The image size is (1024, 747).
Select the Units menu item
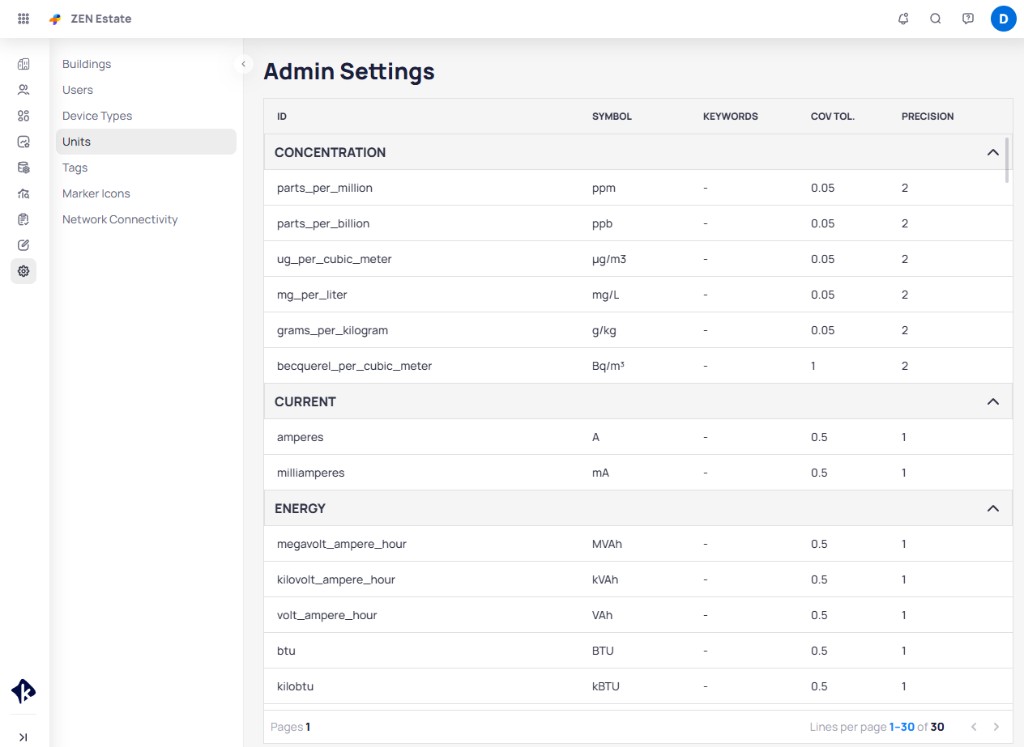point(146,142)
